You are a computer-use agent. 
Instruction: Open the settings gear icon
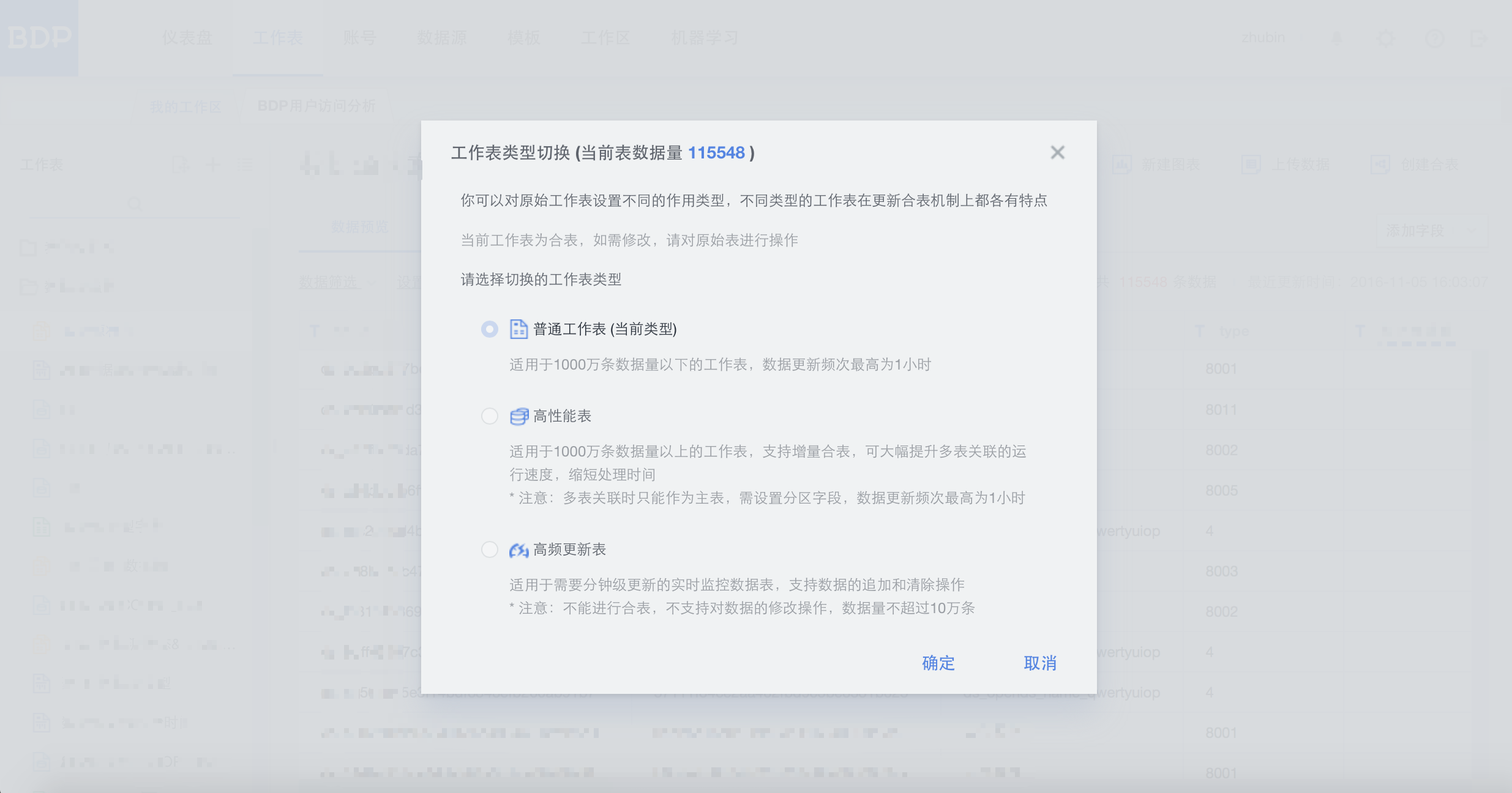(1386, 39)
